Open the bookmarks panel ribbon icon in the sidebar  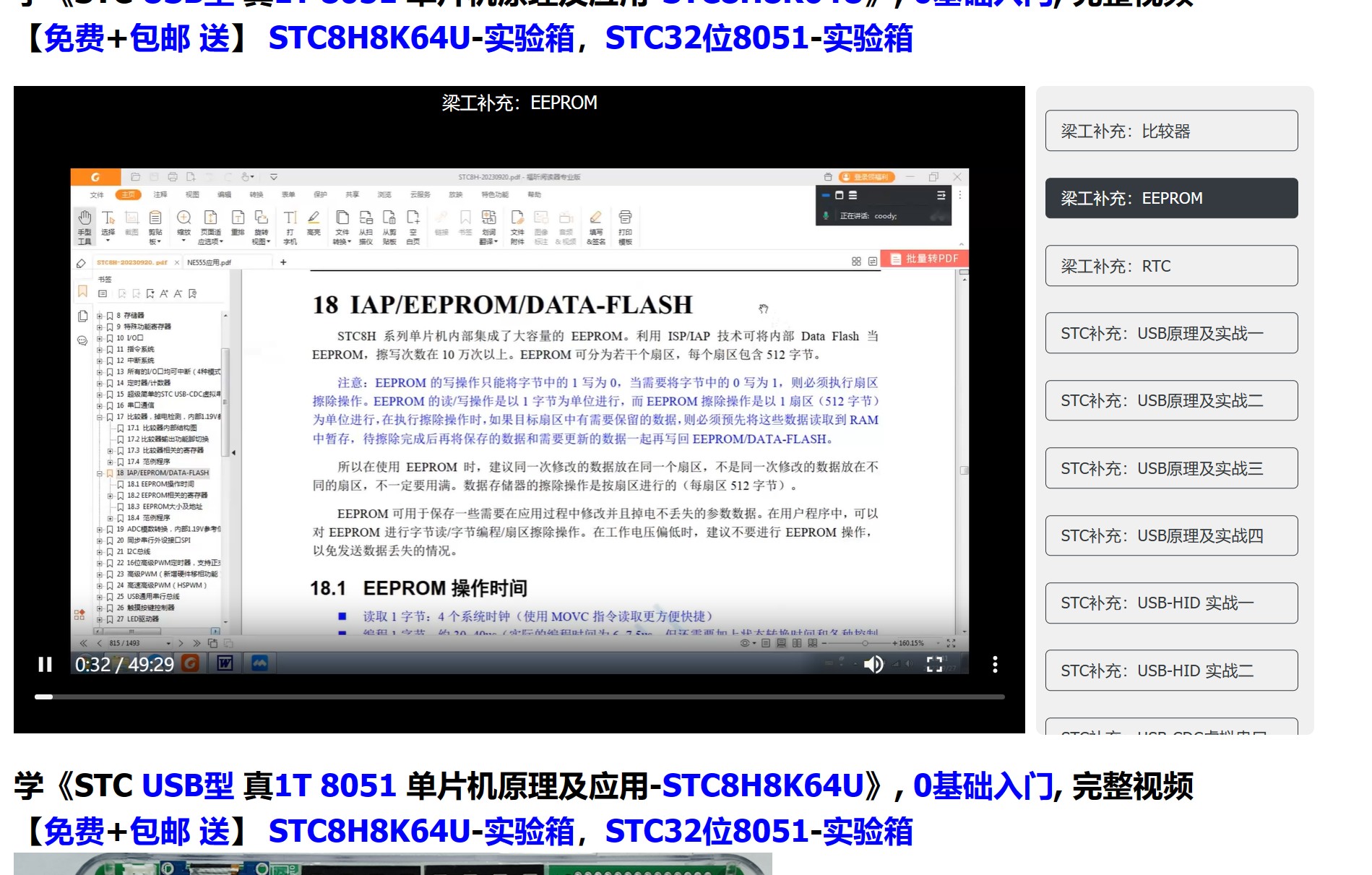click(82, 291)
